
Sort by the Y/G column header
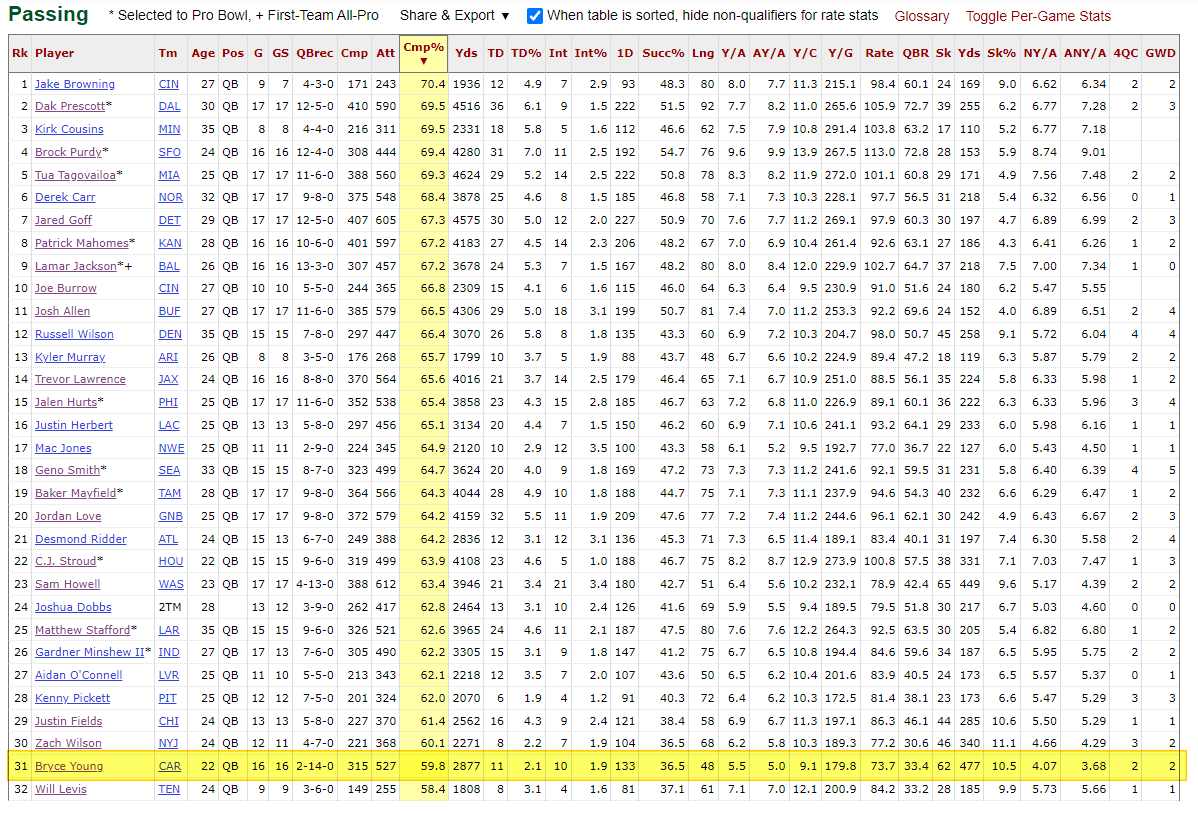tap(840, 53)
